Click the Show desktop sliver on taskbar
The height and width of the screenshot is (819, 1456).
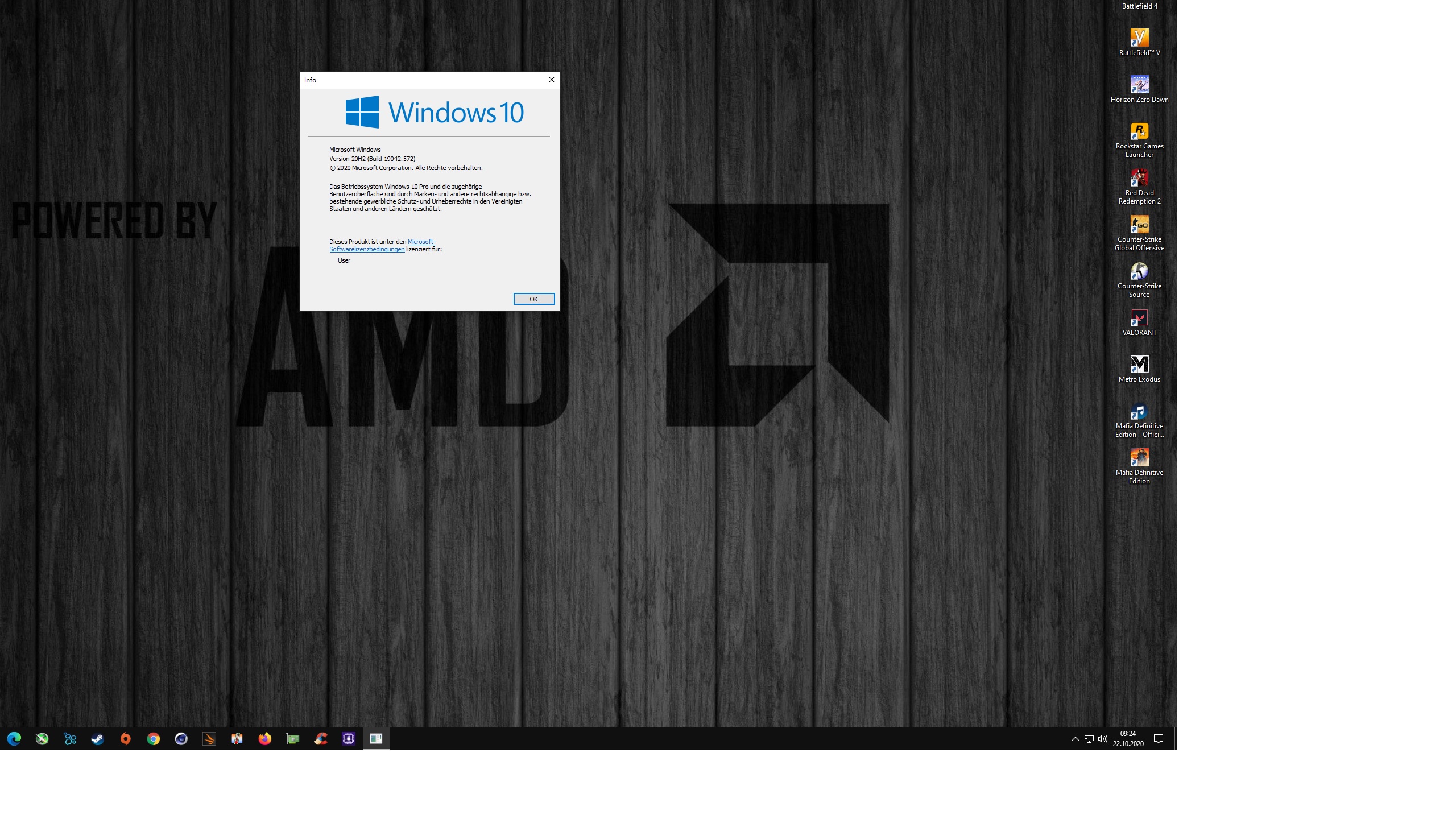click(x=1176, y=739)
